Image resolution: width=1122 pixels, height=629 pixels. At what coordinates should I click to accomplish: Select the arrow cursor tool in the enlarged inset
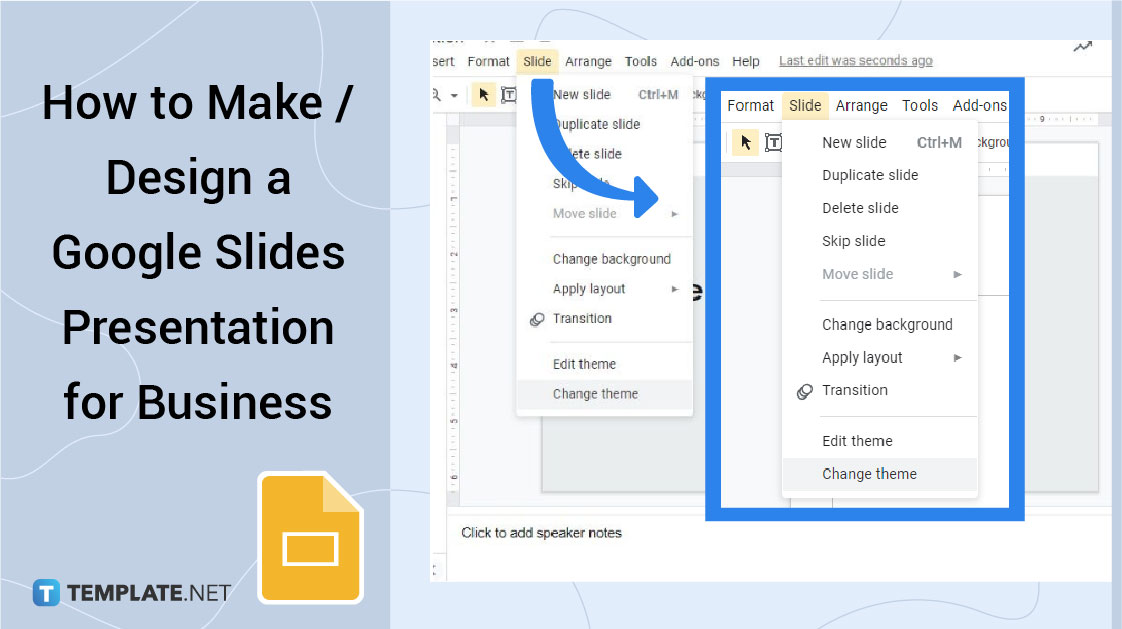click(x=745, y=142)
